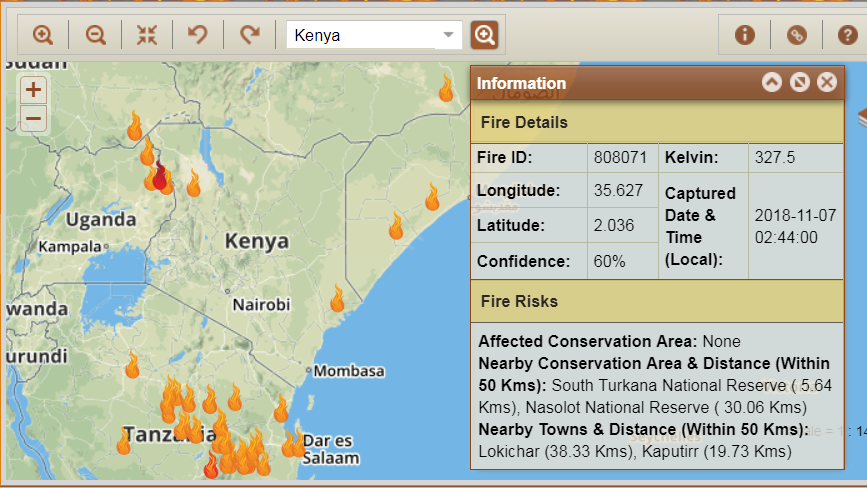Select the fire marker left of Dar es Salaam
Viewport: 867px width, 488px height.
pyautogui.click(x=290, y=443)
